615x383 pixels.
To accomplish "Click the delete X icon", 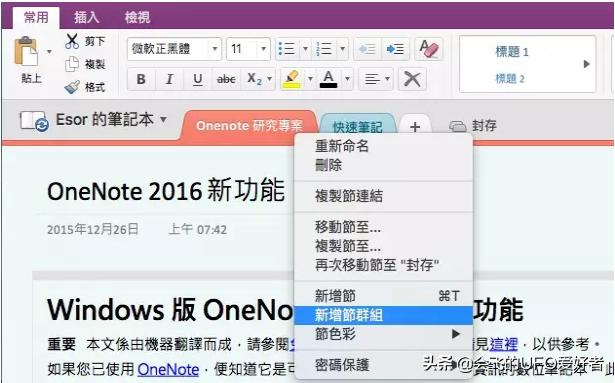I will click(412, 79).
